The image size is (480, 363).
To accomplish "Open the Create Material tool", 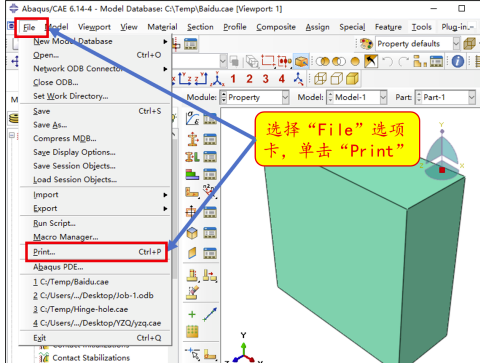I will (193, 119).
